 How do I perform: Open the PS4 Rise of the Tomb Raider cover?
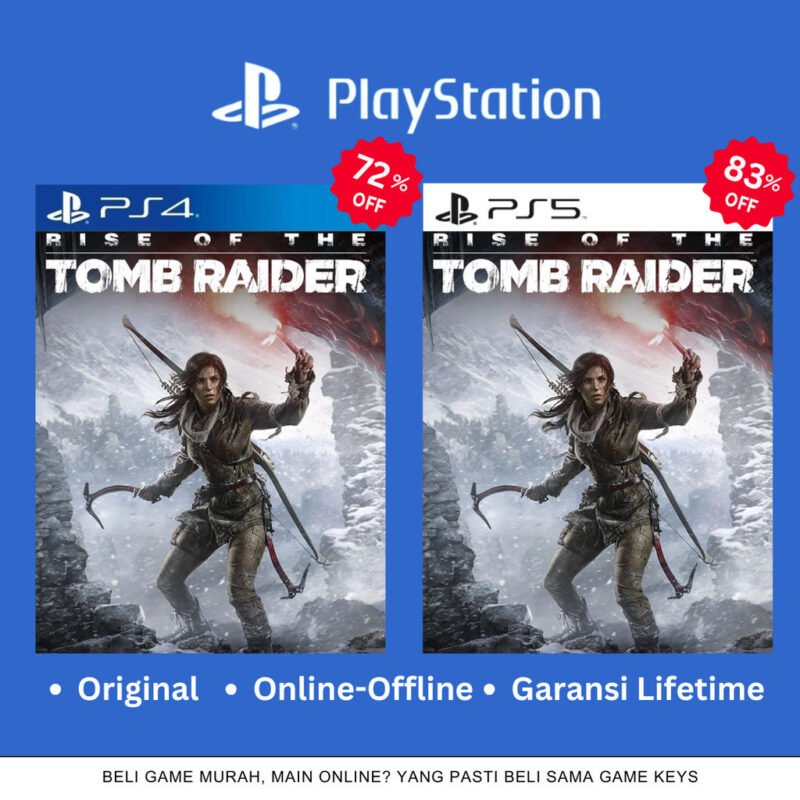pos(210,419)
